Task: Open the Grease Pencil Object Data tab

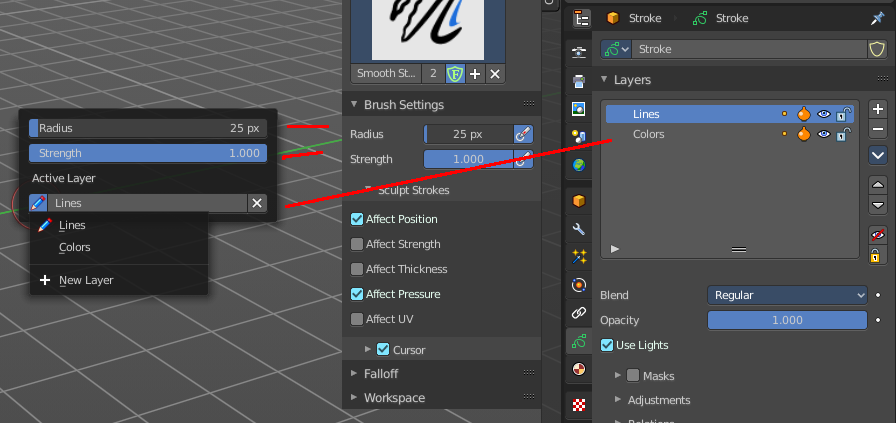Action: [579, 341]
